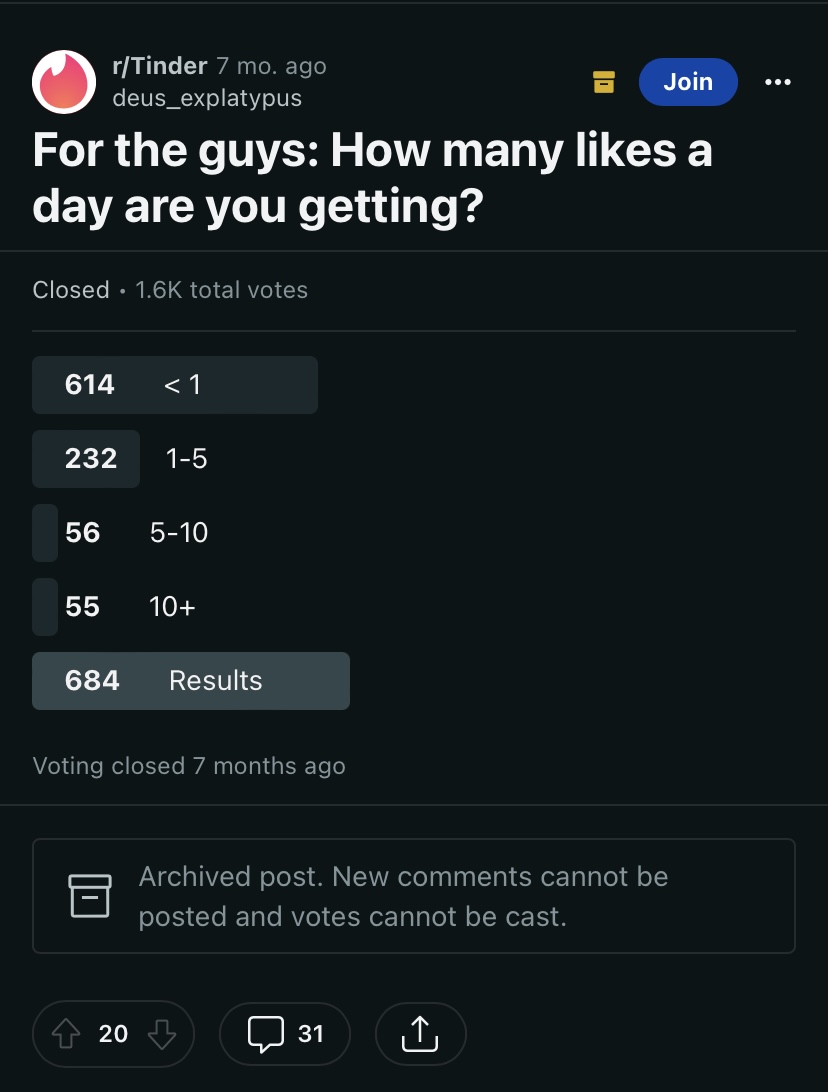This screenshot has width=828, height=1092.
Task: Tap the vote score 20
Action: [114, 1034]
